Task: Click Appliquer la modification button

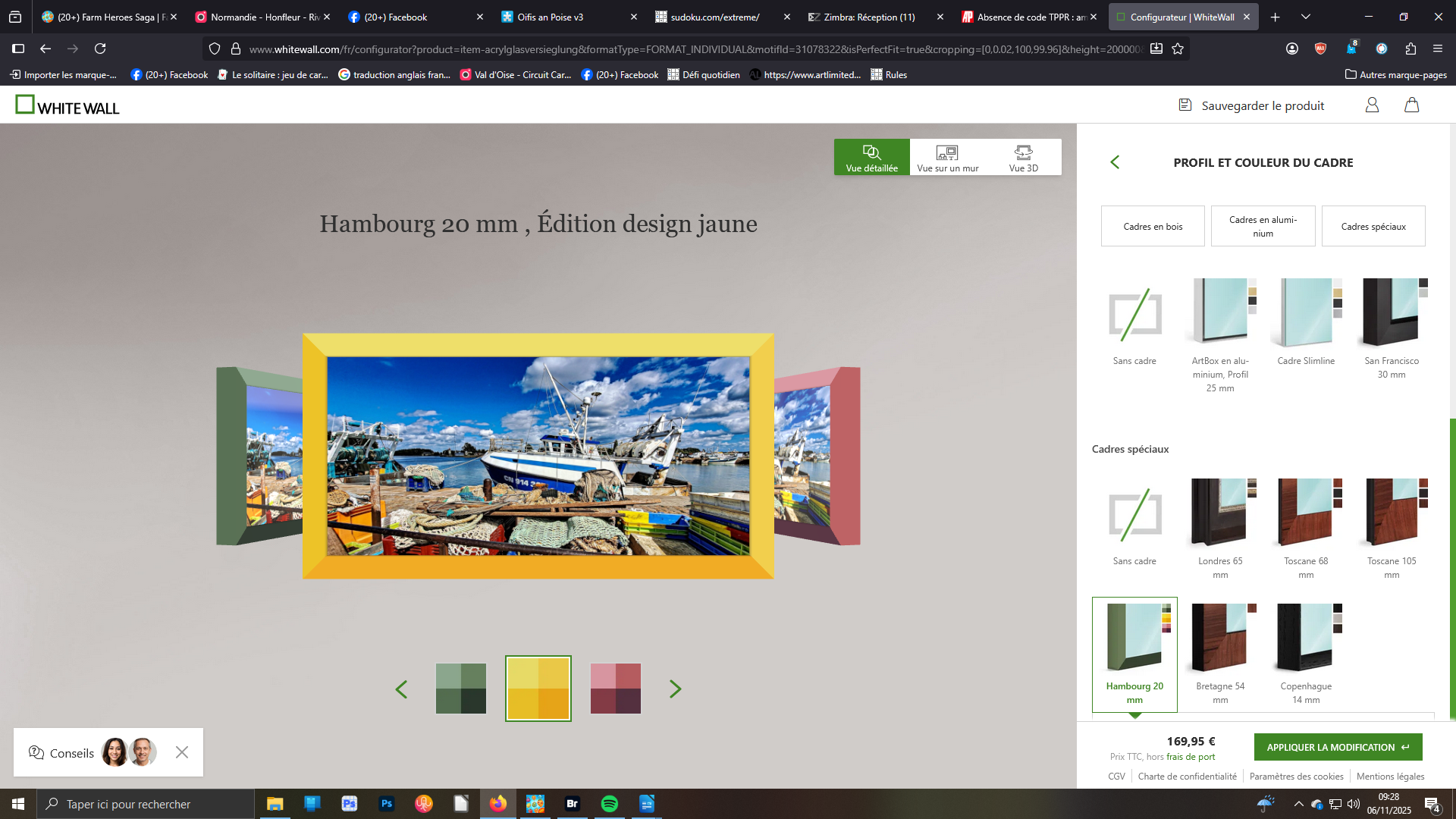Action: pos(1338,747)
